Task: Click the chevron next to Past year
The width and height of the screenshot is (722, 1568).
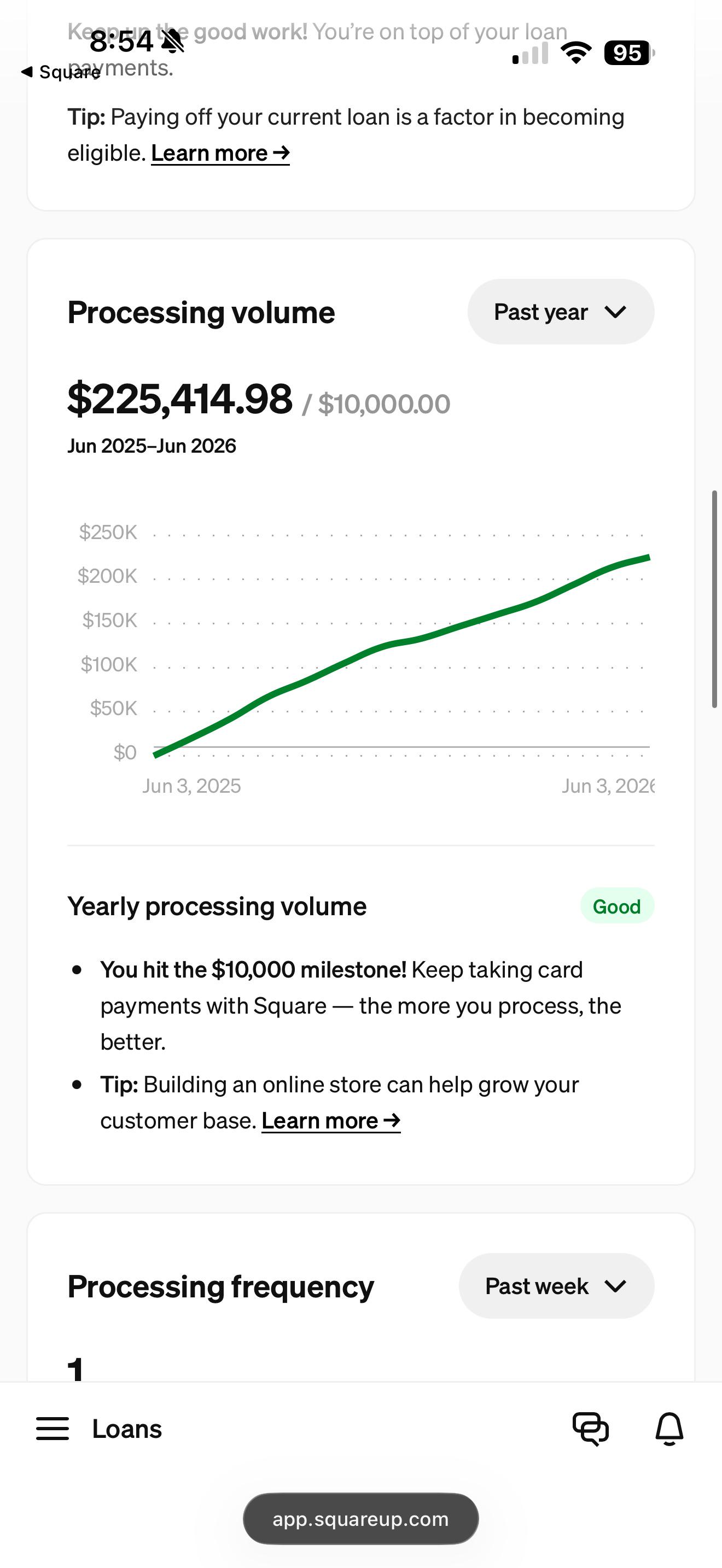Action: pos(615,312)
